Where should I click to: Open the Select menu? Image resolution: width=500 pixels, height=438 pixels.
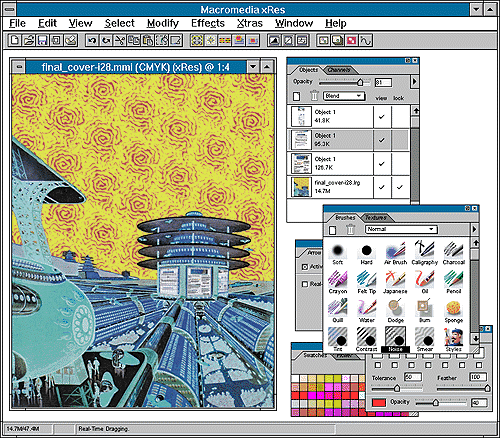(119, 23)
